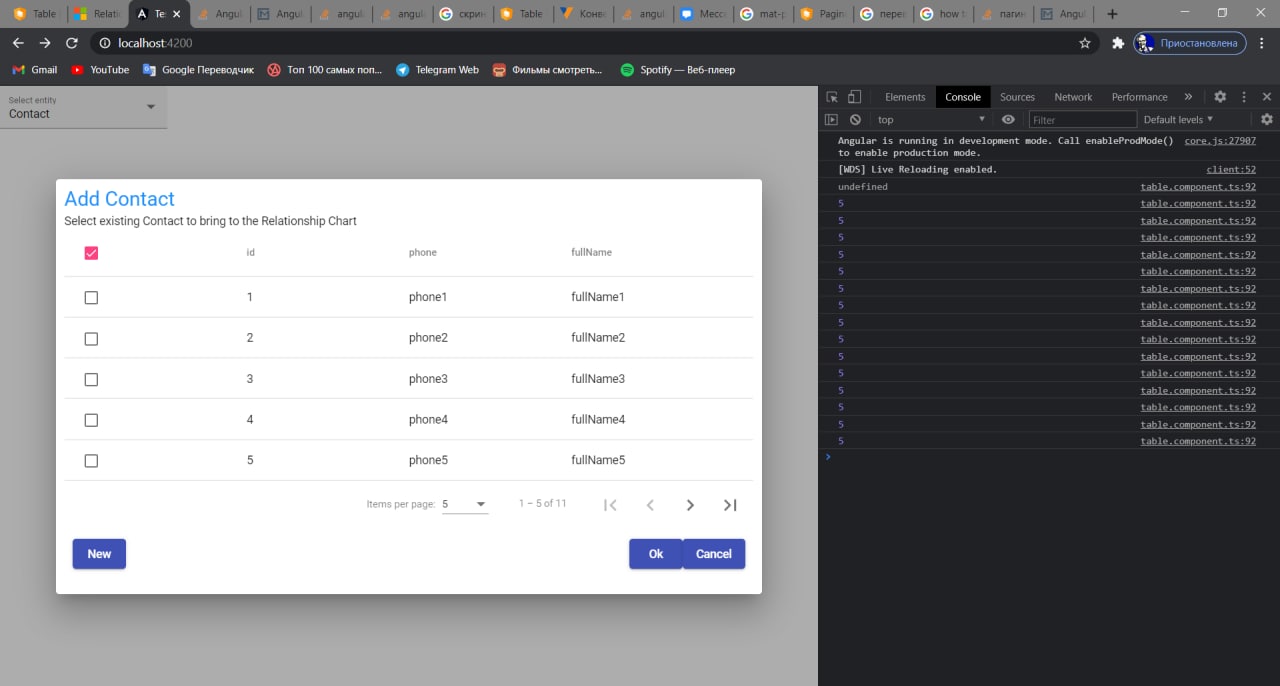Screen dimensions: 1280x686
Task: Toggle the select-all header checkbox
Action: [91, 253]
